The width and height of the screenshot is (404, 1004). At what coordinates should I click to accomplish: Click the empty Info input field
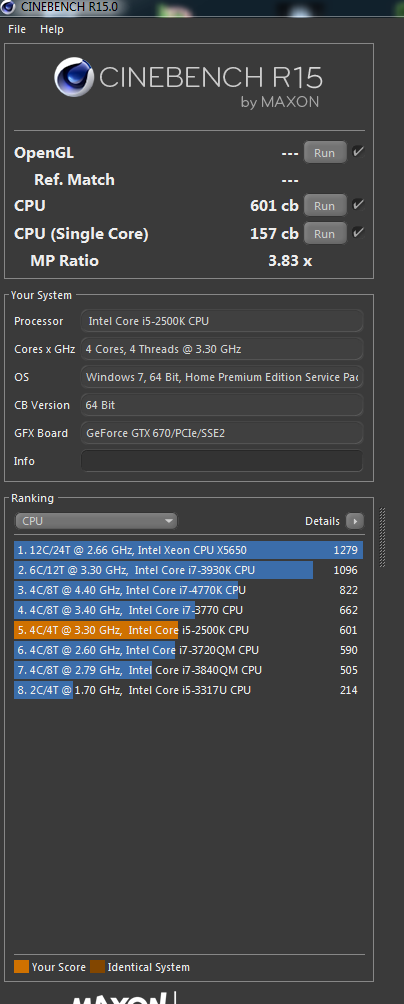(x=222, y=461)
